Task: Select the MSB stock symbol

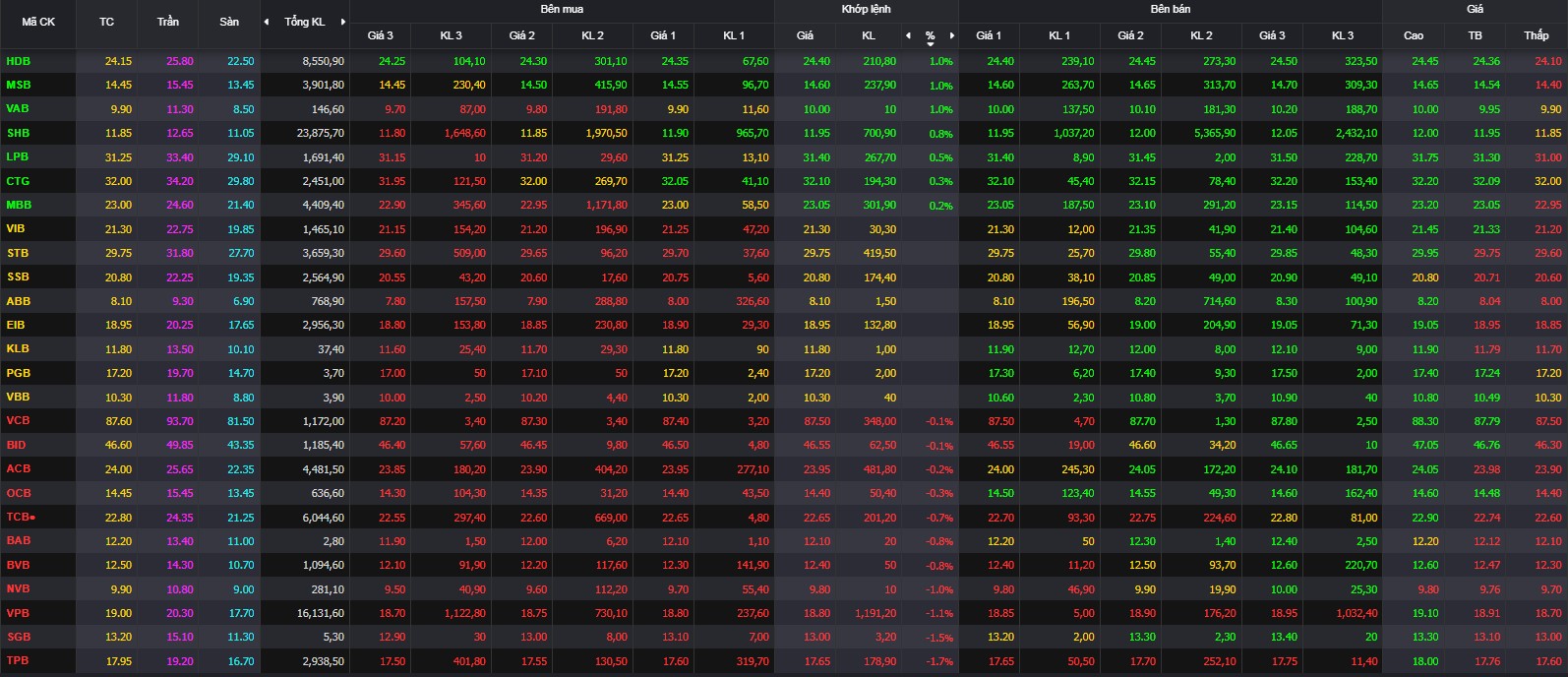Action: 18,85
